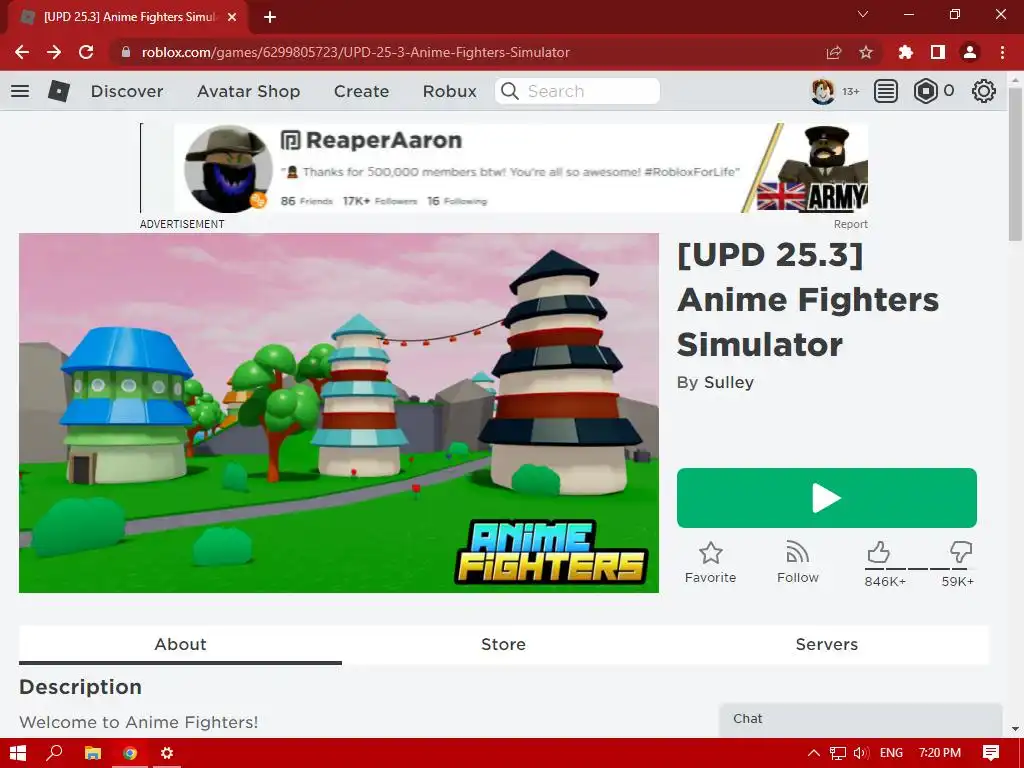Click into the Roblox Search field
This screenshot has height=768, width=1024.
click(577, 91)
